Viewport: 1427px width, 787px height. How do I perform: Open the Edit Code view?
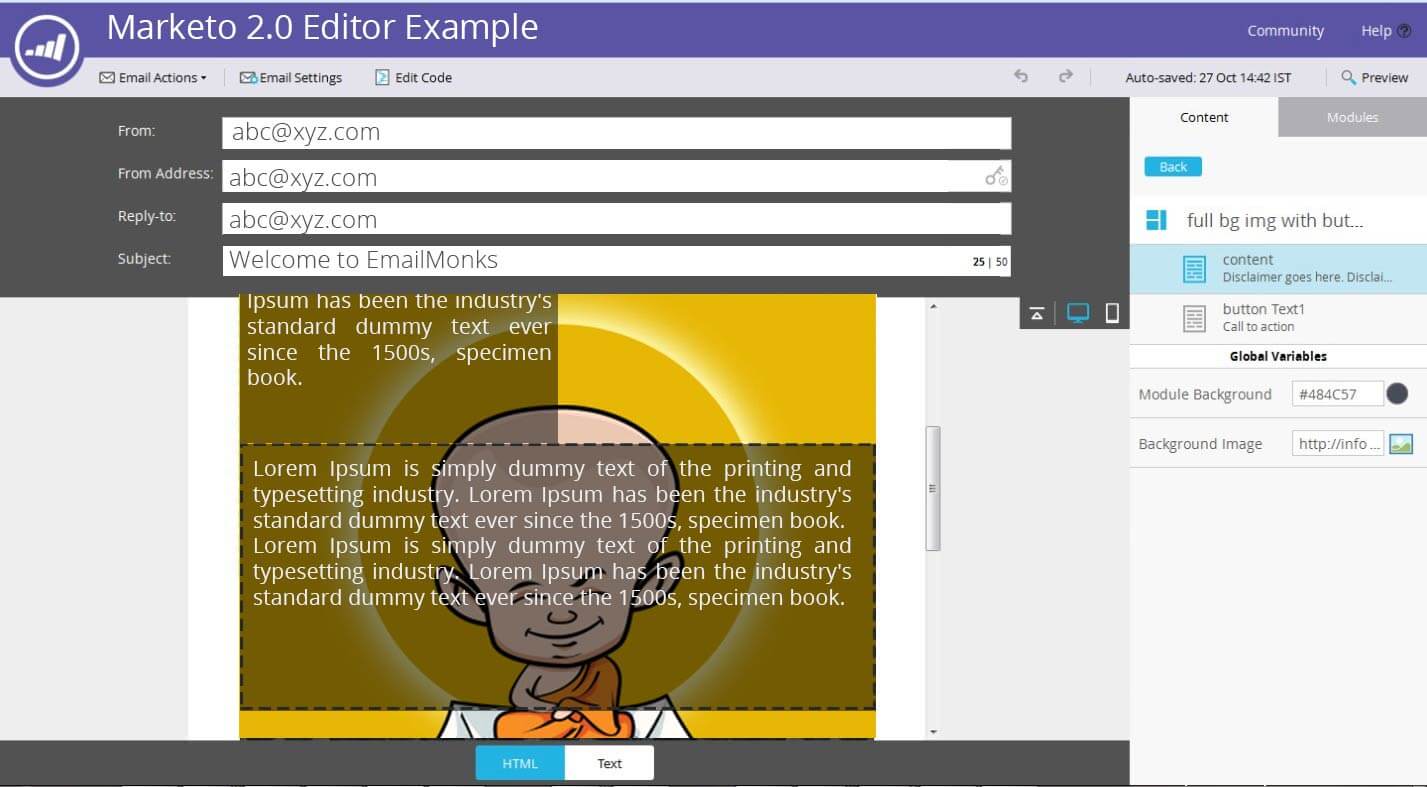coord(413,77)
